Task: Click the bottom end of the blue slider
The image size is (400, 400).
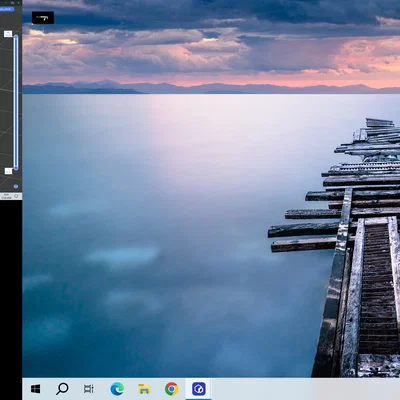Action: (16, 168)
